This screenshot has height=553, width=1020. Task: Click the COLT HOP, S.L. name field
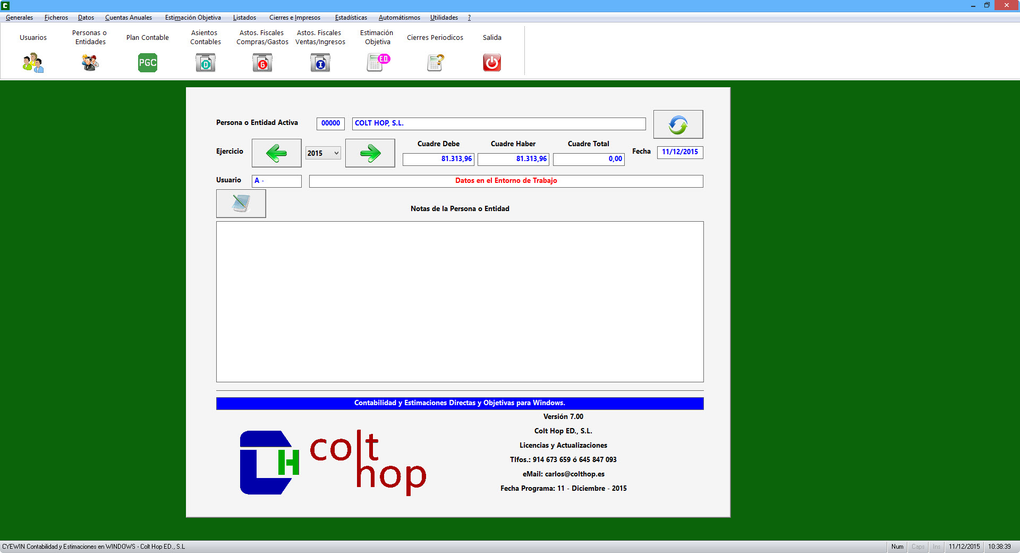click(499, 123)
